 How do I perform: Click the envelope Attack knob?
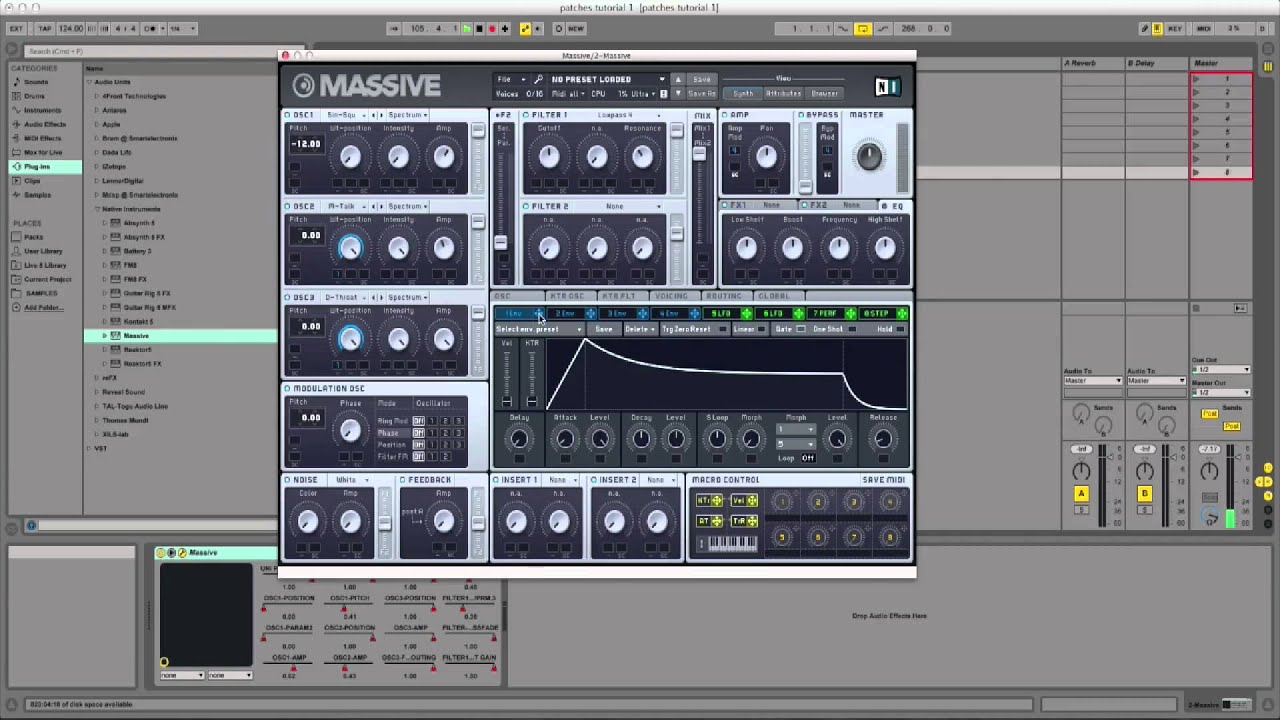564,439
